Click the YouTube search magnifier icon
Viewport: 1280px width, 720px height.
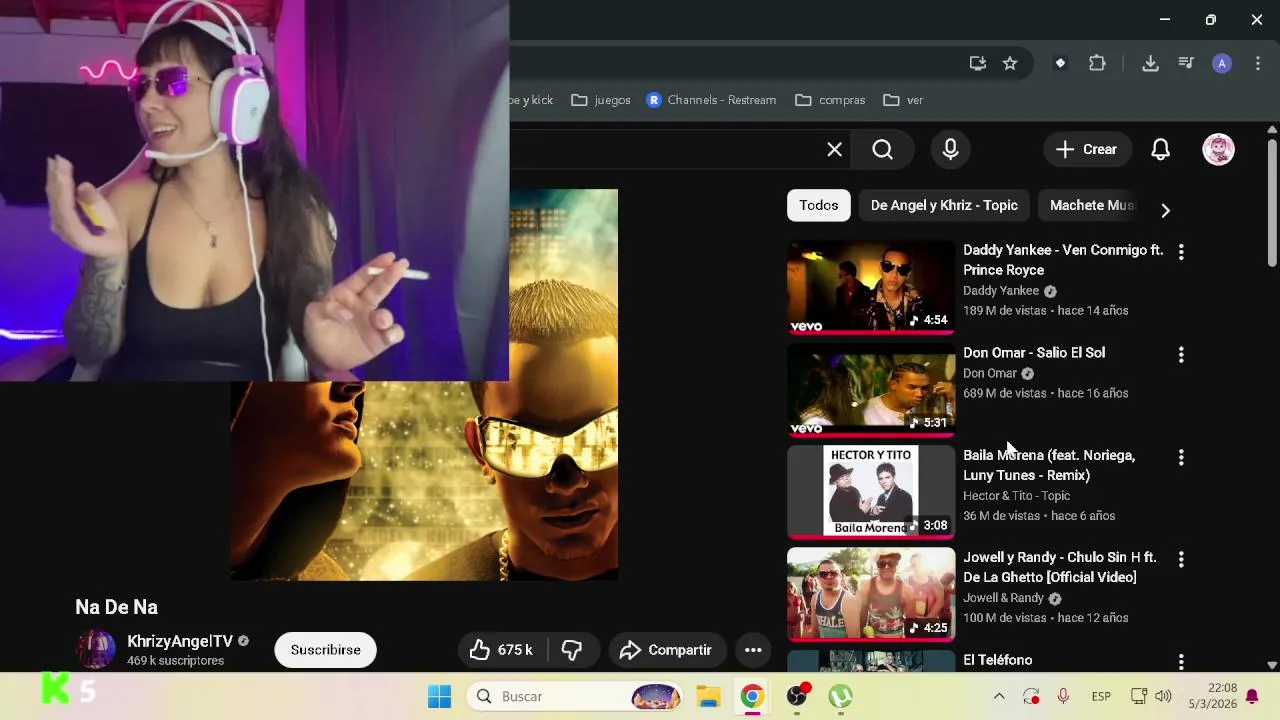coord(882,150)
